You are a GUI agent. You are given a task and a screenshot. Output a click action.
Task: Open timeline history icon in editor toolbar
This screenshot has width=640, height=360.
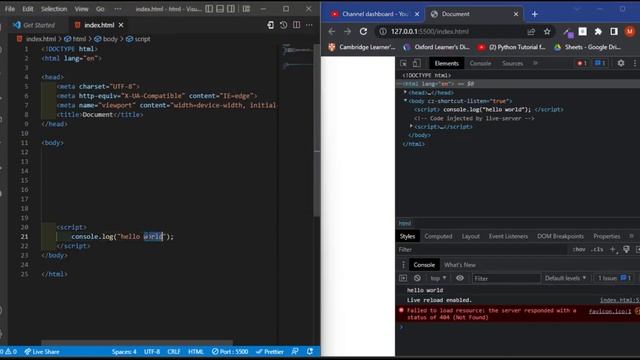[283, 25]
